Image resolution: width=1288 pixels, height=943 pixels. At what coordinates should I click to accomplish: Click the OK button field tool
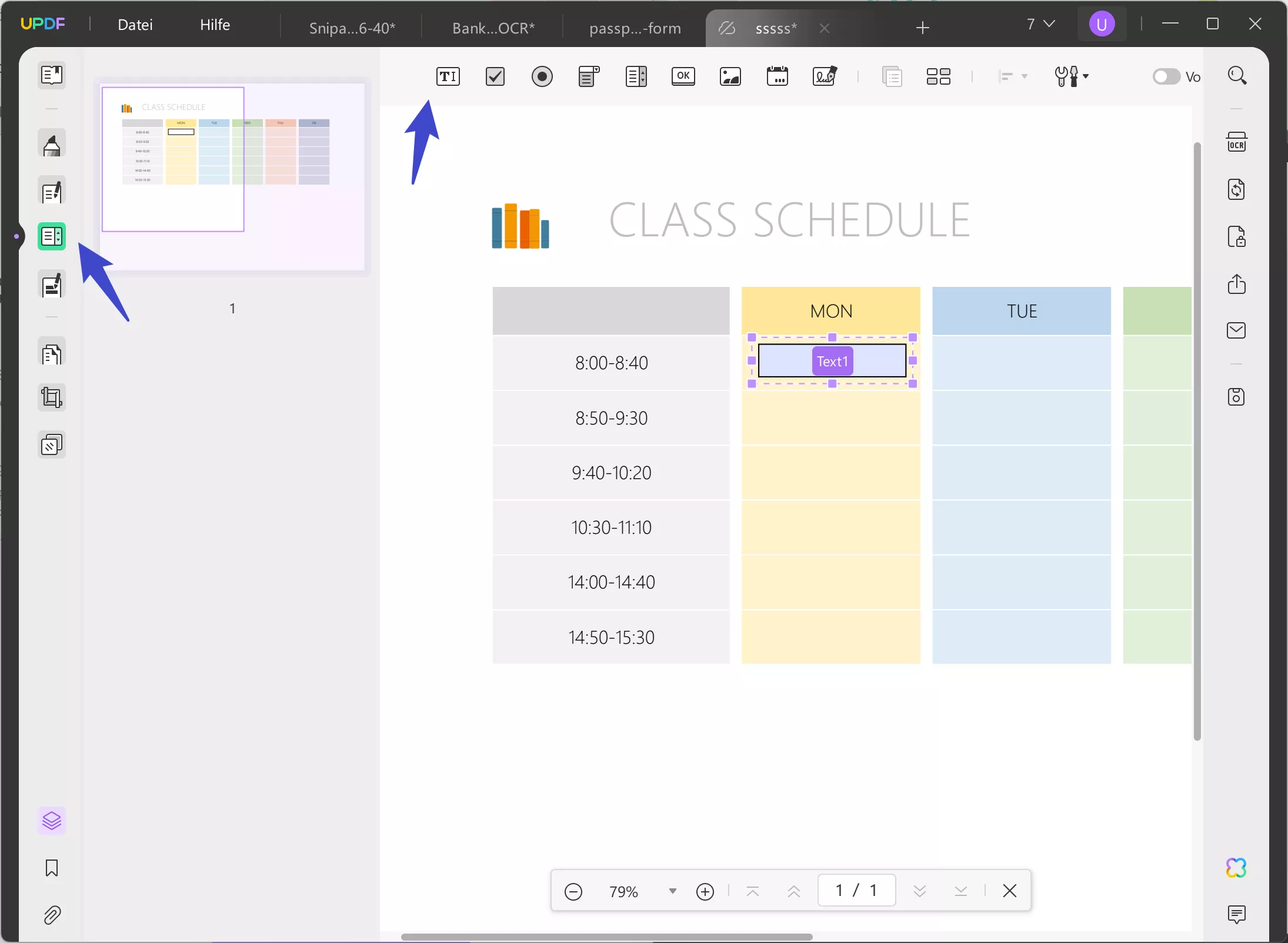pos(683,76)
